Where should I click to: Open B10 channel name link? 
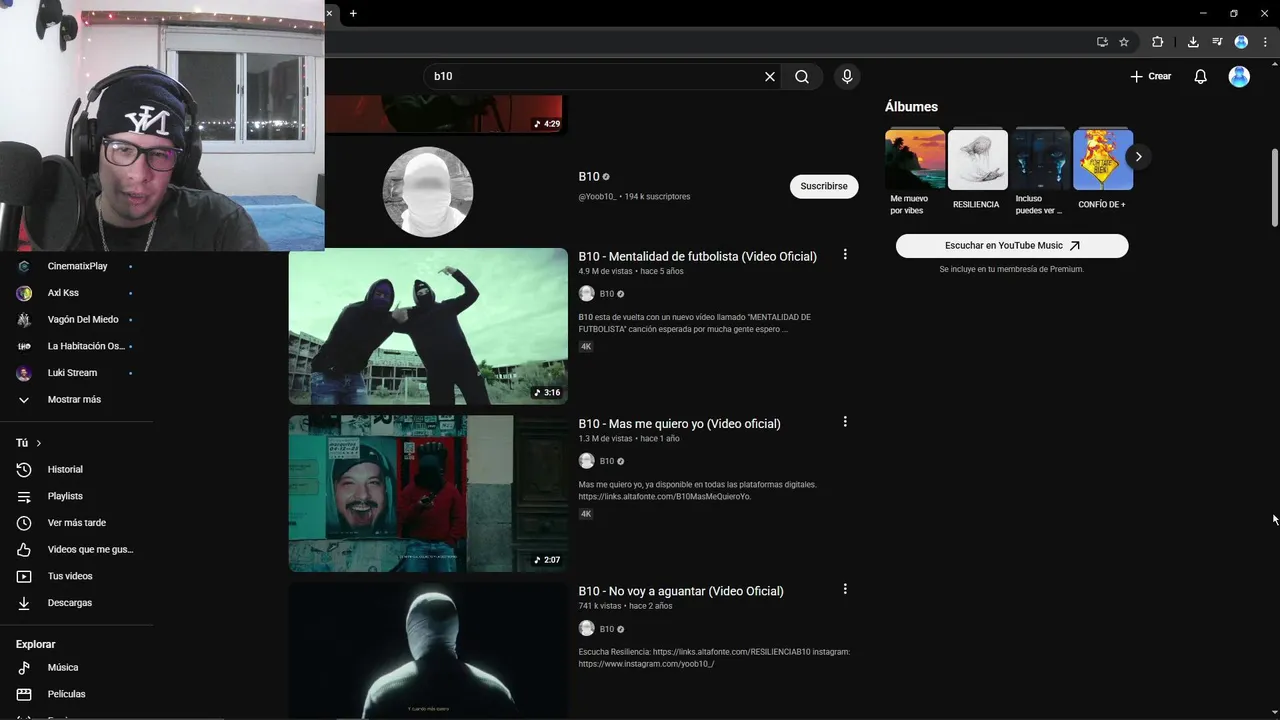[589, 177]
